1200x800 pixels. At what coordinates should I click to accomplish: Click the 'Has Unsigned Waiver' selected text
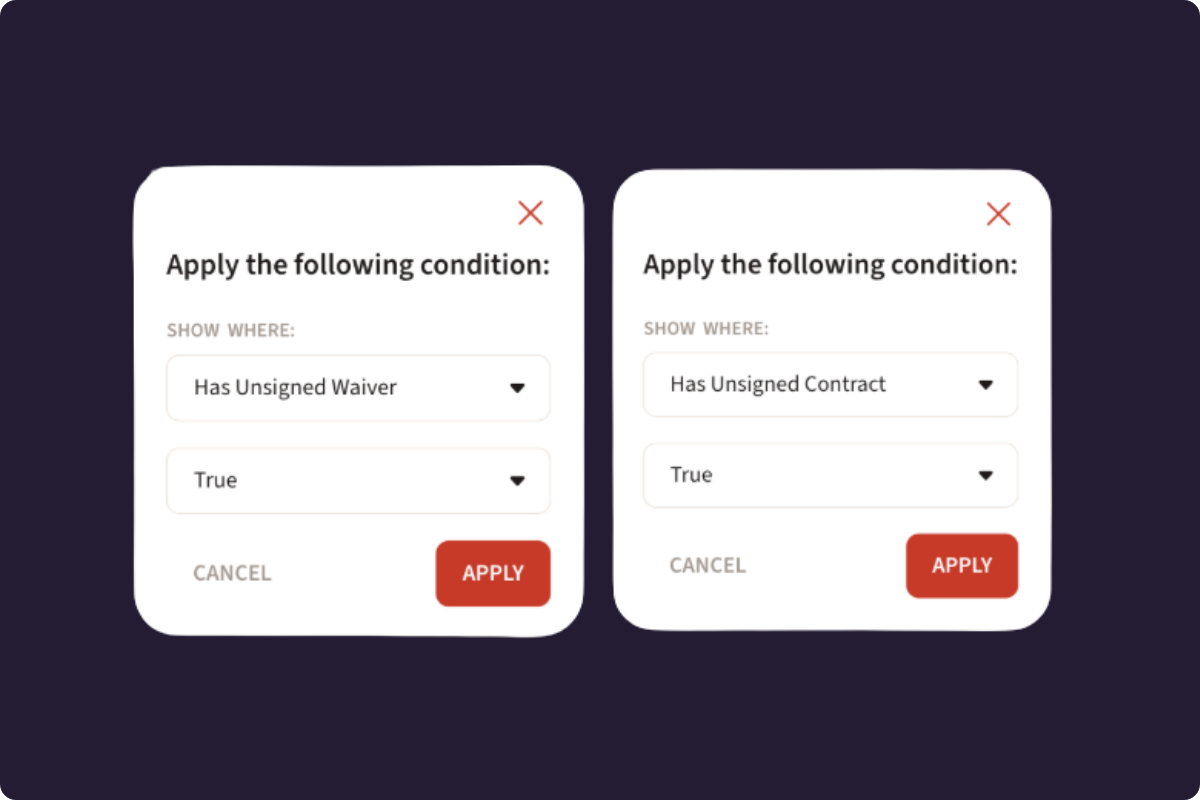295,388
